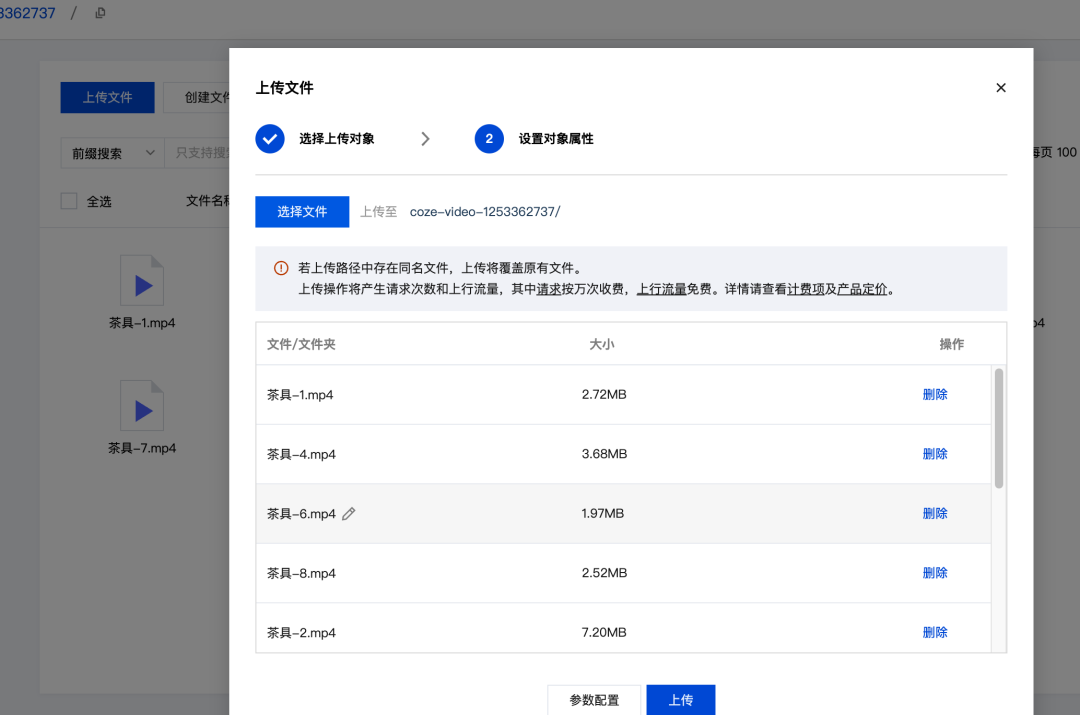
Task: Click the pencil edit icon beside 茶具-6.mp4
Action: [x=349, y=514]
